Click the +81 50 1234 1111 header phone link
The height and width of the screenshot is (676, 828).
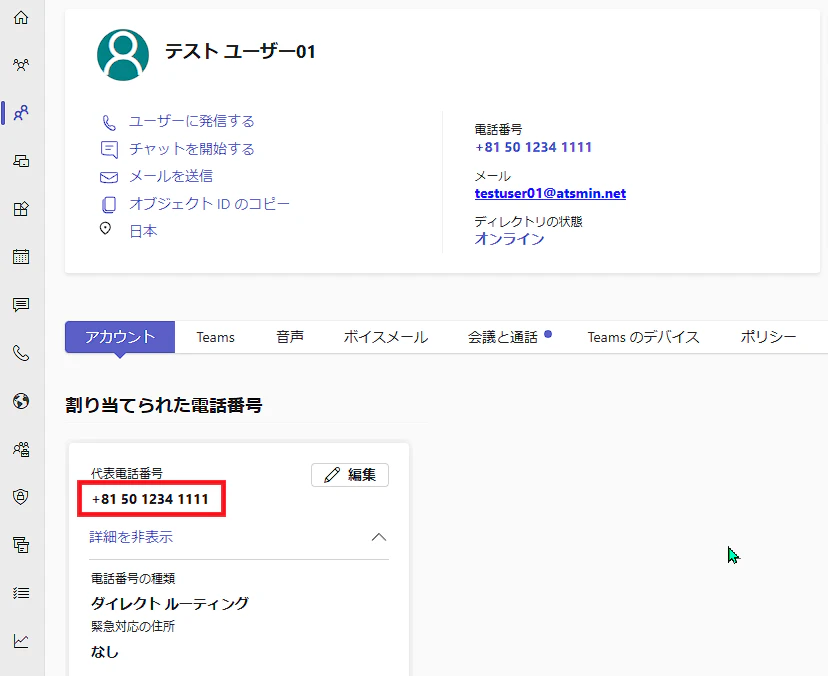[533, 147]
